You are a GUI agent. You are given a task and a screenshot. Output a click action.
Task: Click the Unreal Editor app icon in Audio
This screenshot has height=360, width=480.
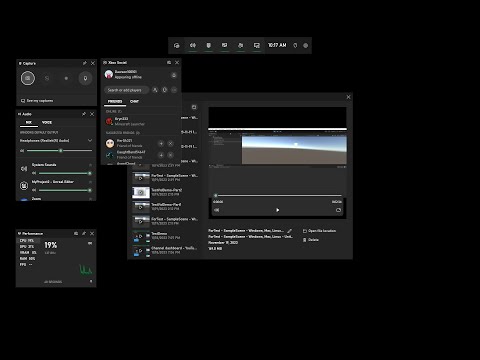24,186
